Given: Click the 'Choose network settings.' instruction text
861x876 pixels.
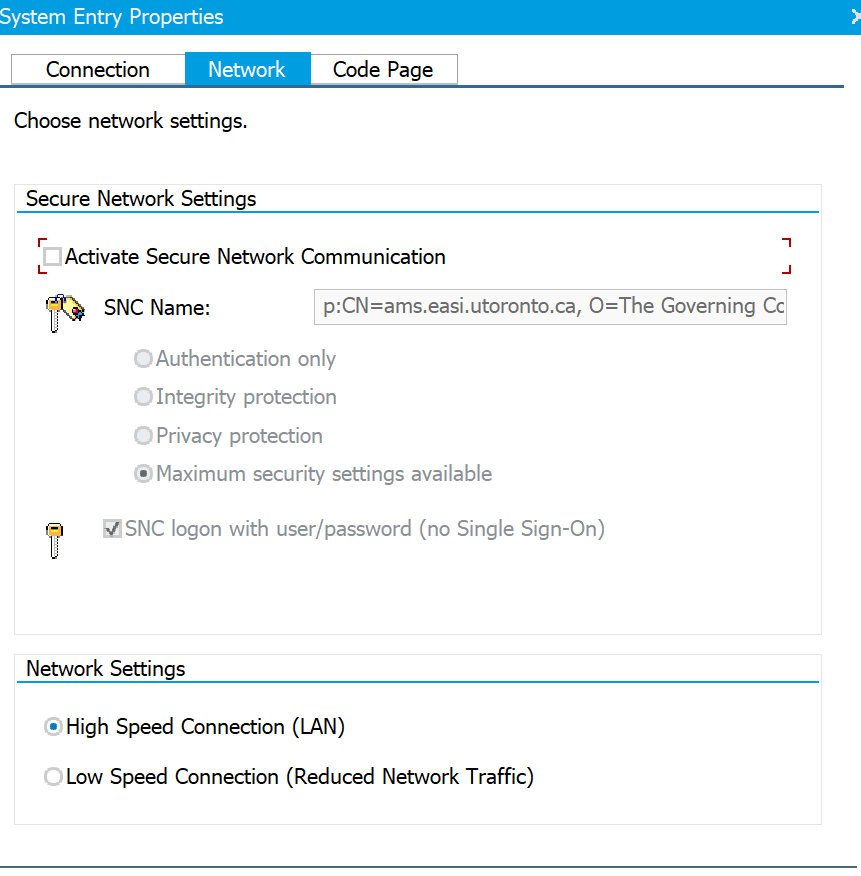Looking at the screenshot, I should [x=131, y=122].
